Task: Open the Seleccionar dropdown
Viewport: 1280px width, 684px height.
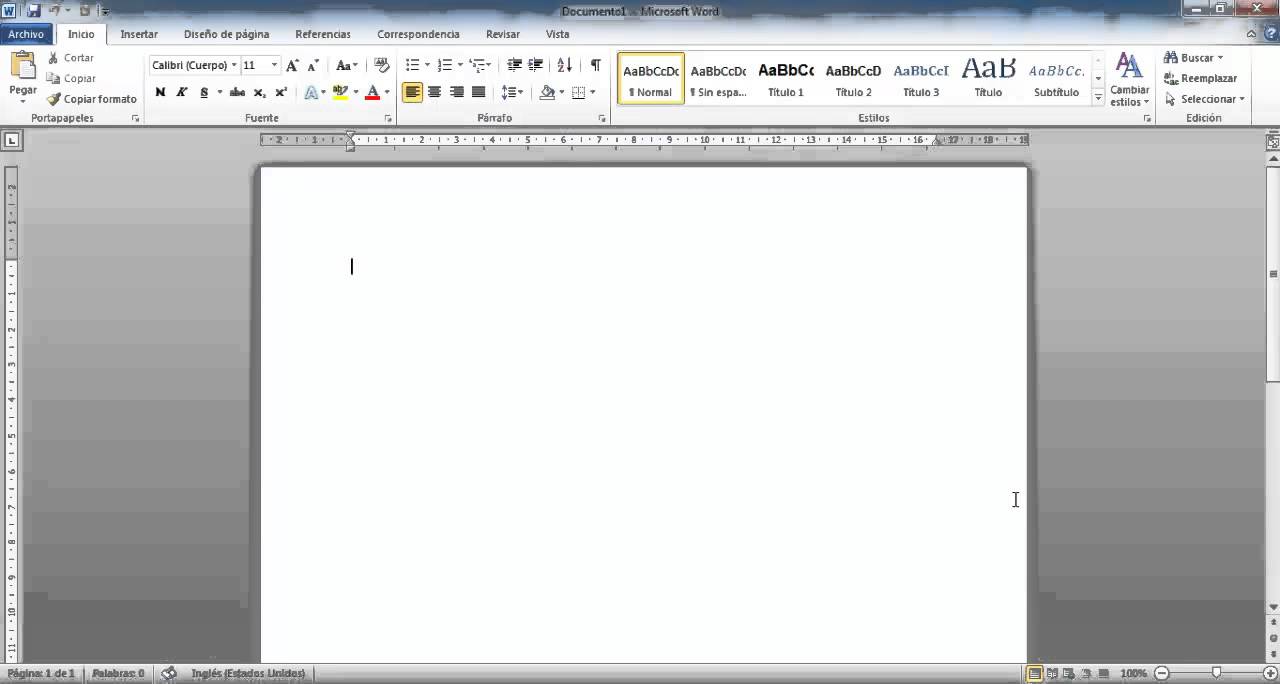Action: [1205, 99]
